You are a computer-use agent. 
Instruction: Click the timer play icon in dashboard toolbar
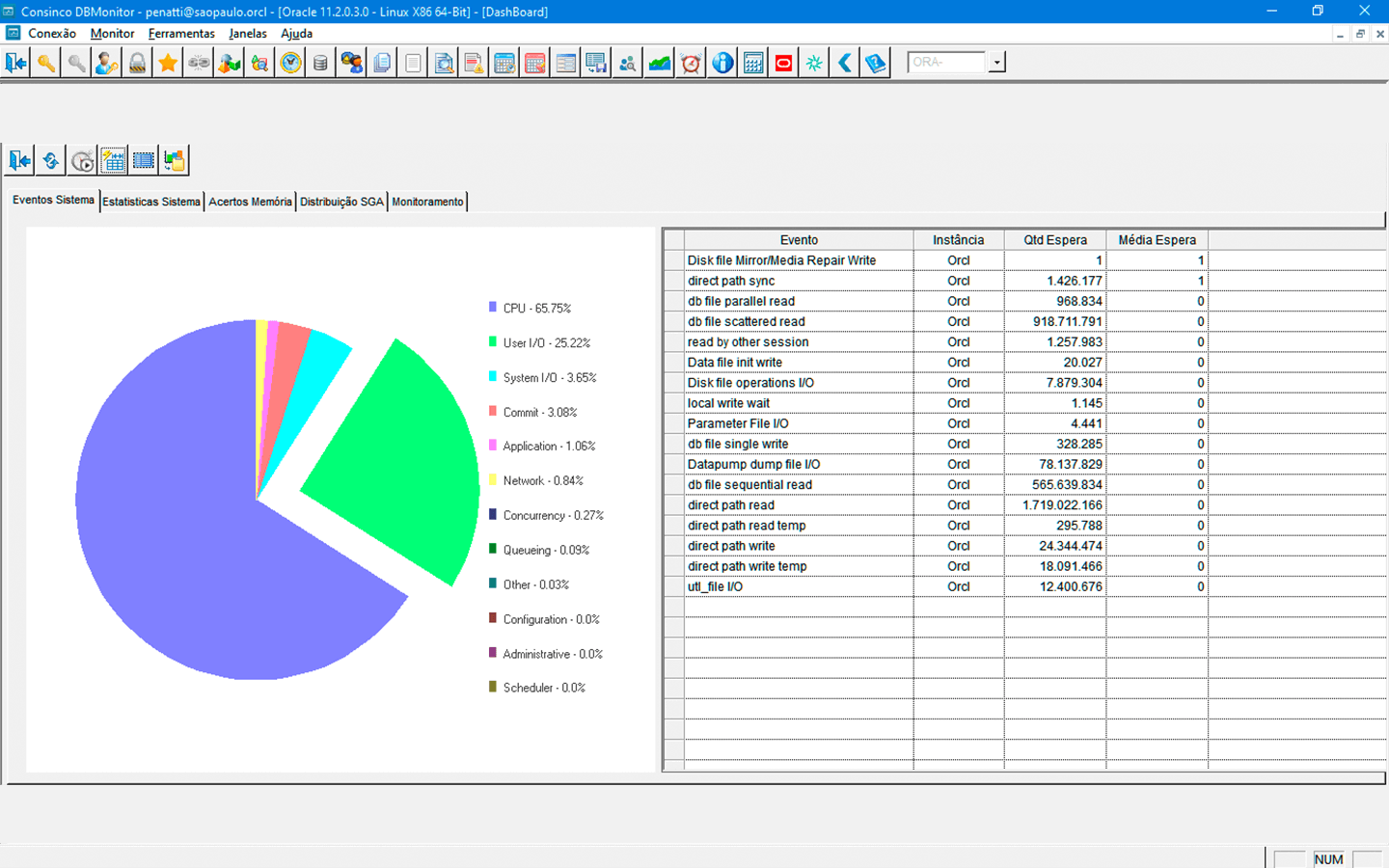[x=83, y=160]
